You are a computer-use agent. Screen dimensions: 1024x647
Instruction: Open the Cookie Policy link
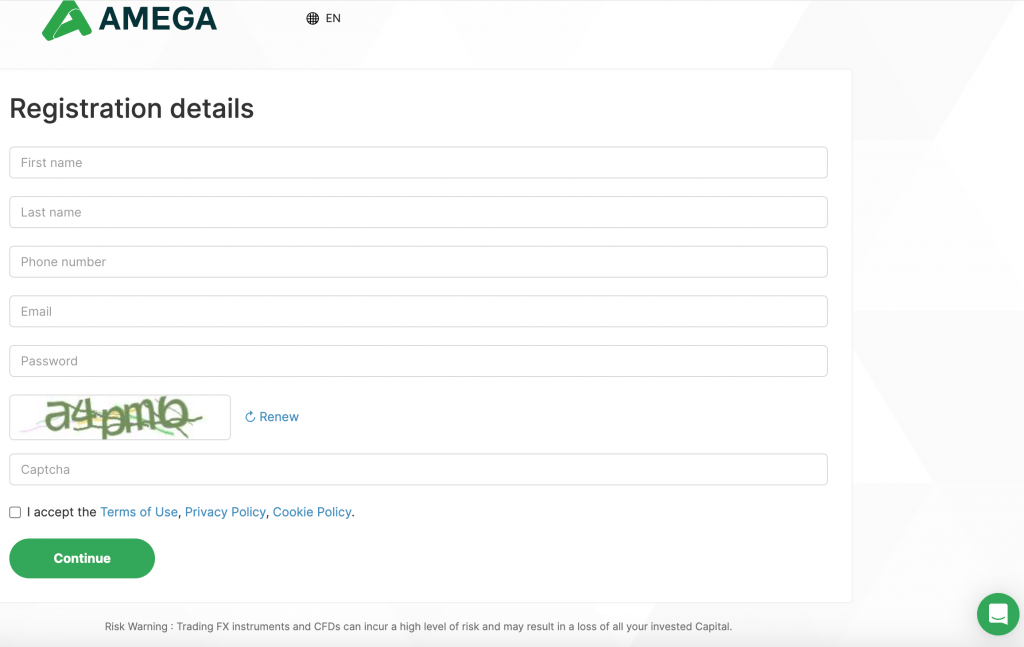[312, 512]
